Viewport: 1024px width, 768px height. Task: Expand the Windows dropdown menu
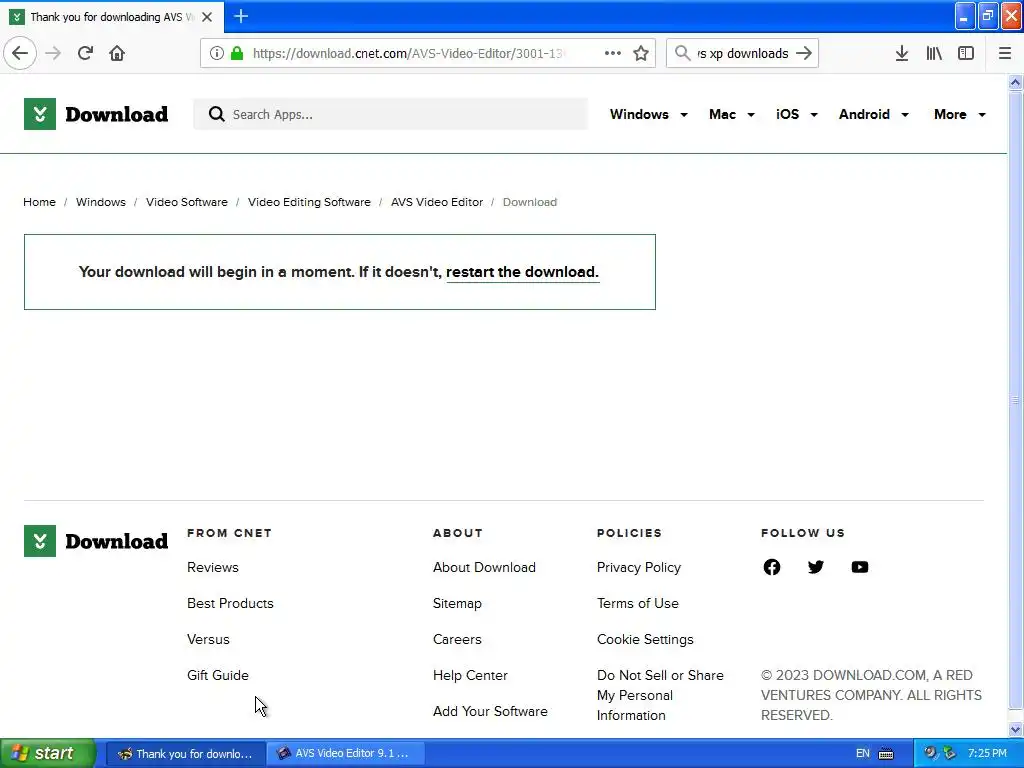pyautogui.click(x=648, y=114)
